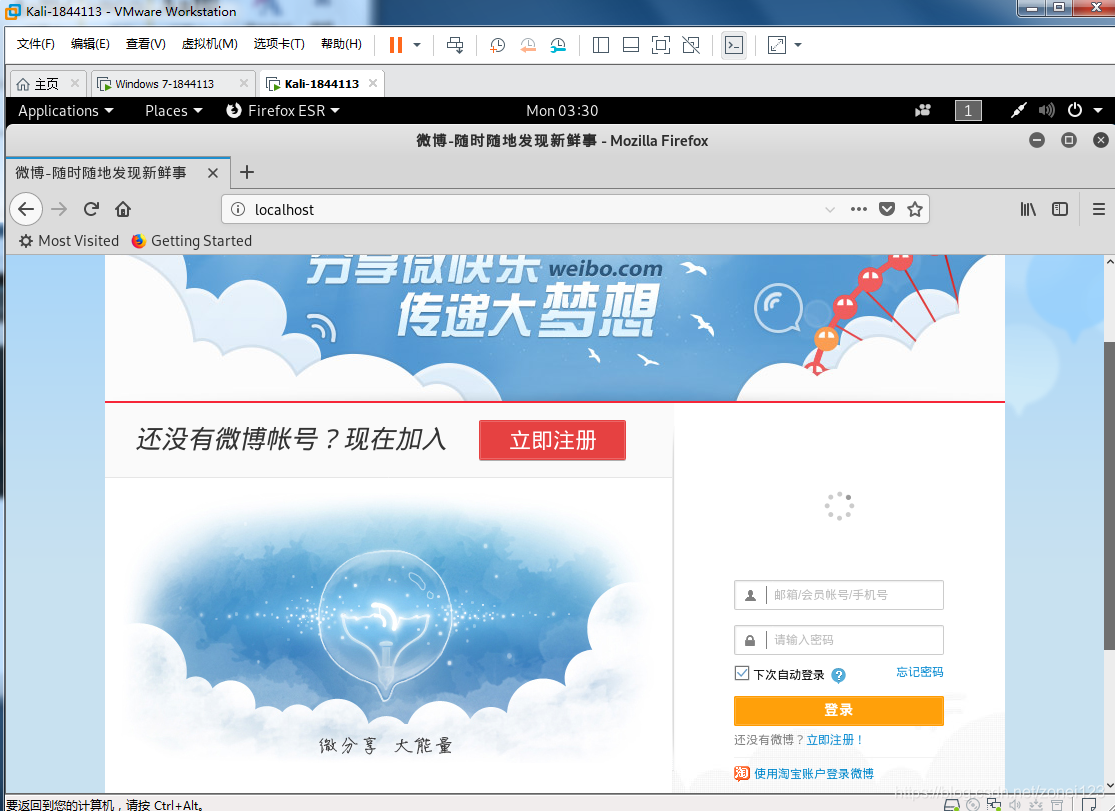The image size is (1115, 811).
Task: Bookmark this page with the star icon
Action: pyautogui.click(x=915, y=209)
